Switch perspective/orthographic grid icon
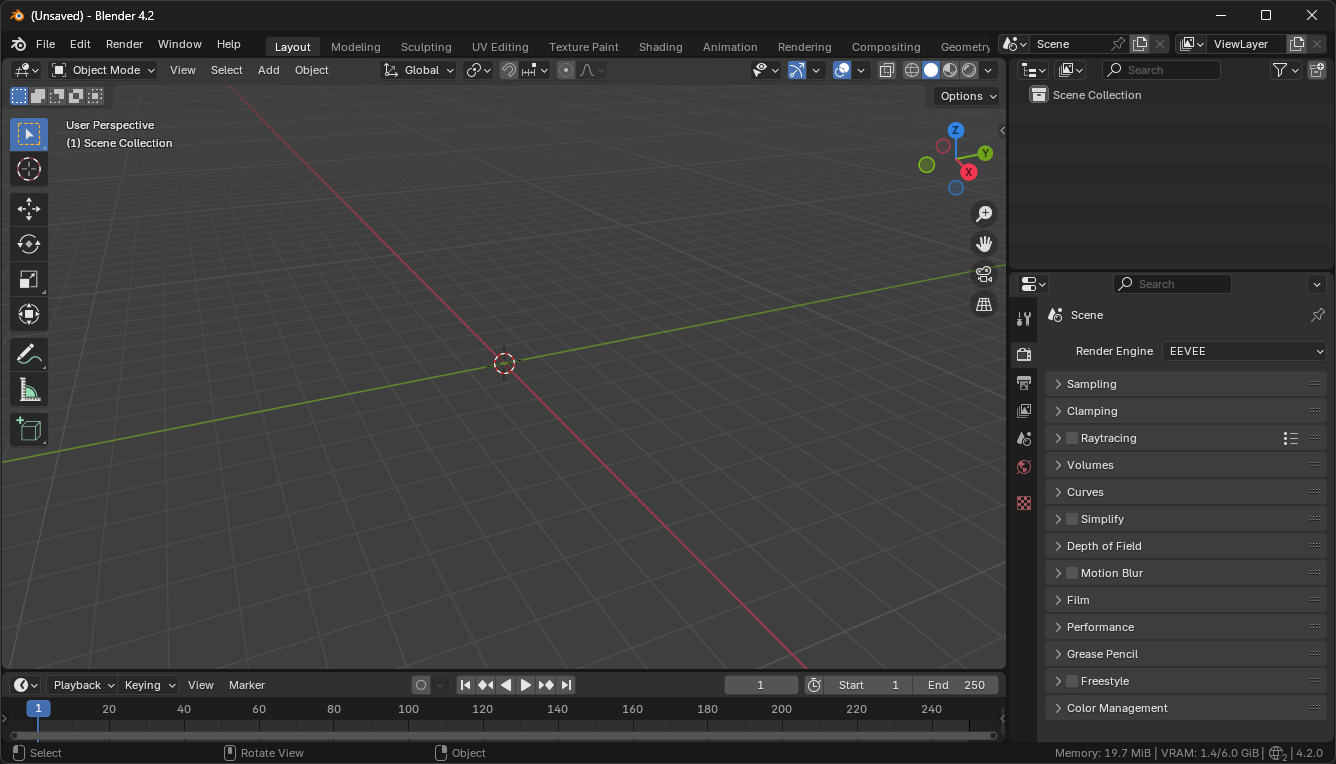The height and width of the screenshot is (764, 1336). [x=984, y=304]
